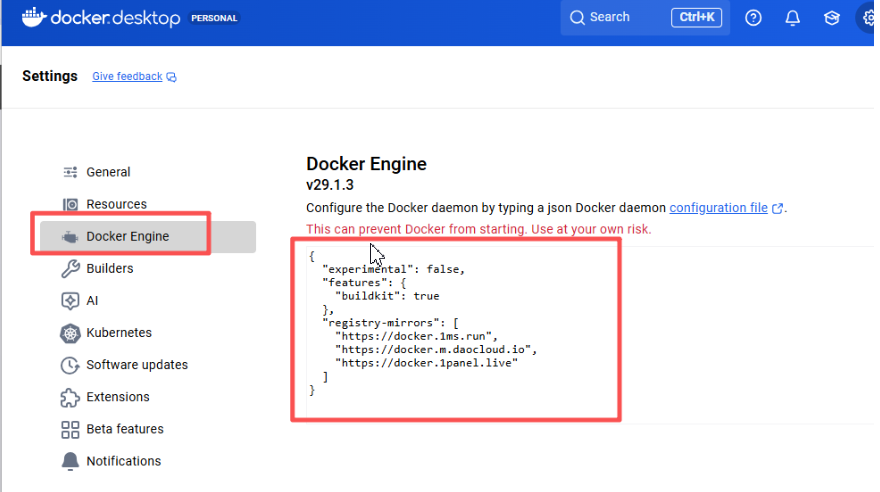The width and height of the screenshot is (880, 492).
Task: Open the help question mark icon
Action: pos(753,18)
